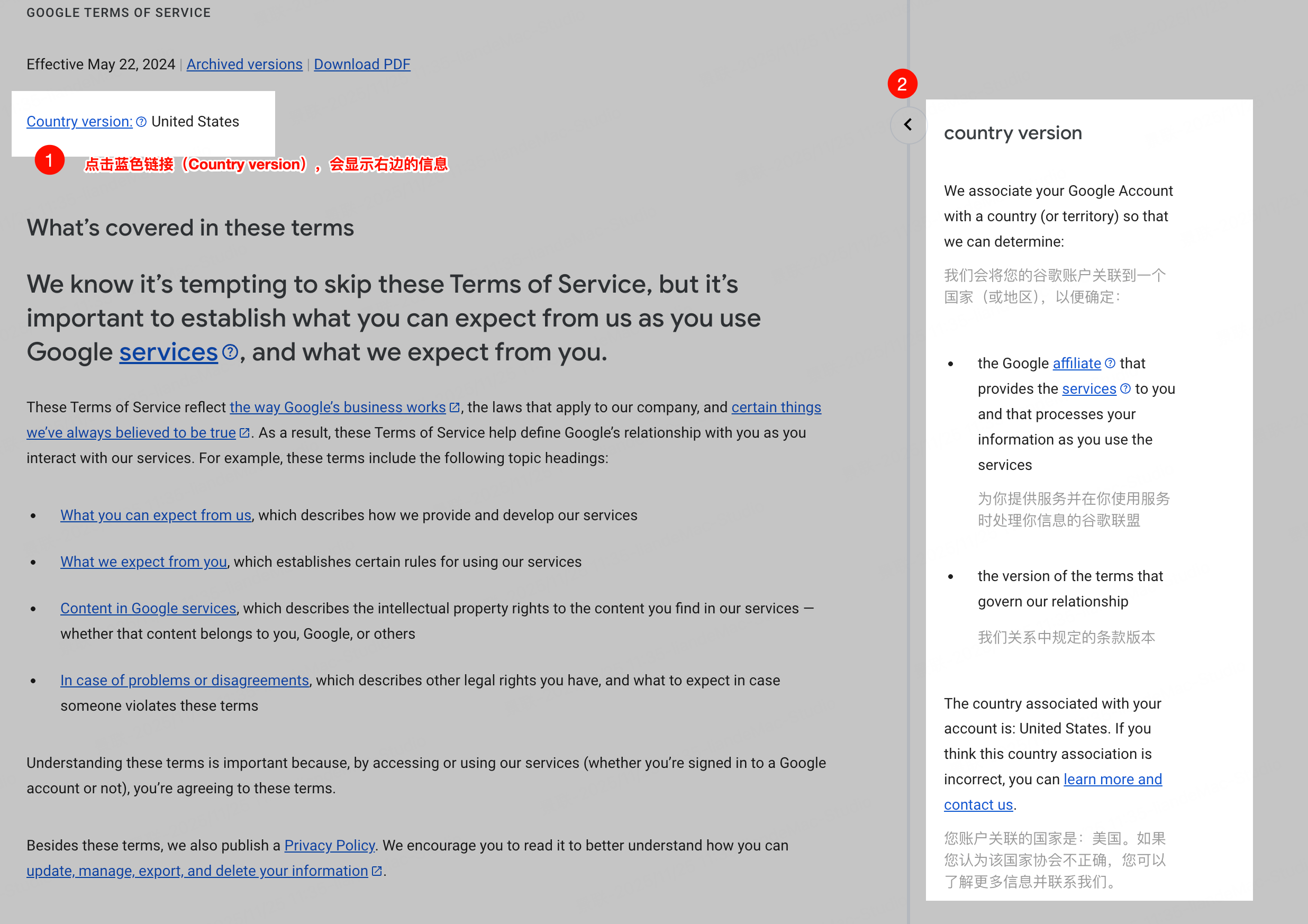Click the help icon next to affiliate
Screen dimensions: 1308x924
click(x=1110, y=364)
